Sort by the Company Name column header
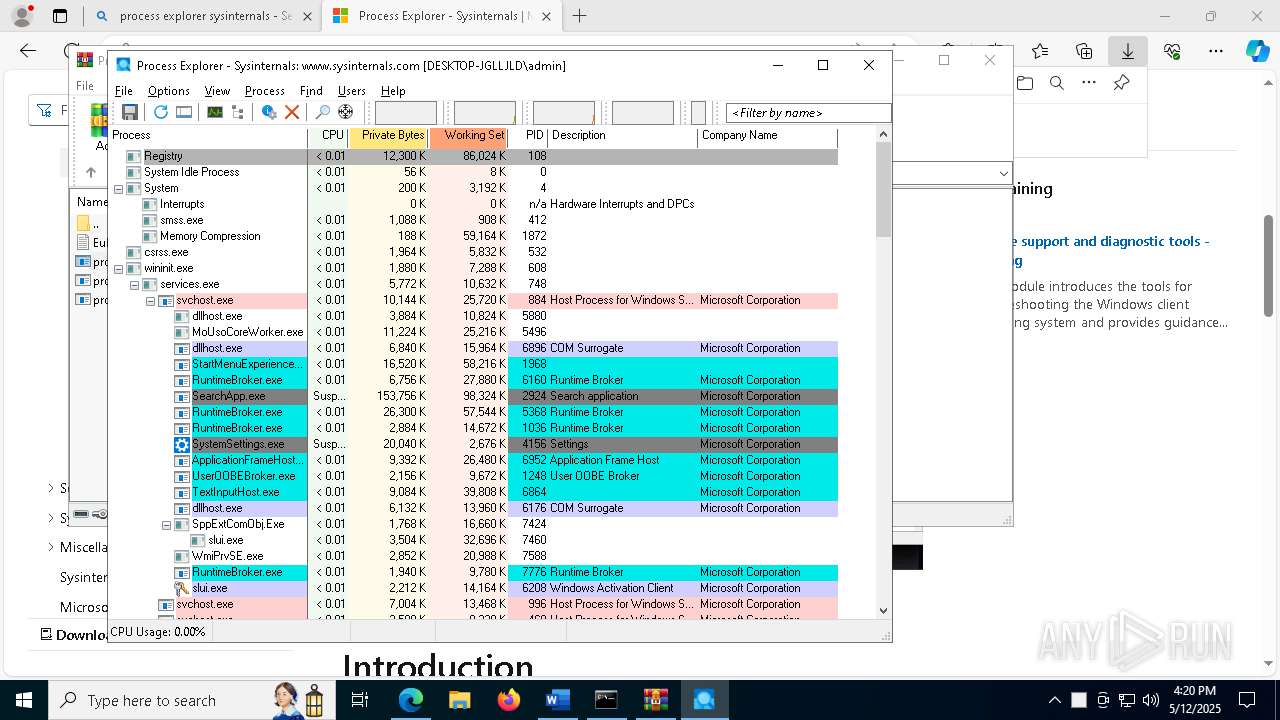Image resolution: width=1280 pixels, height=720 pixels. tap(767, 136)
